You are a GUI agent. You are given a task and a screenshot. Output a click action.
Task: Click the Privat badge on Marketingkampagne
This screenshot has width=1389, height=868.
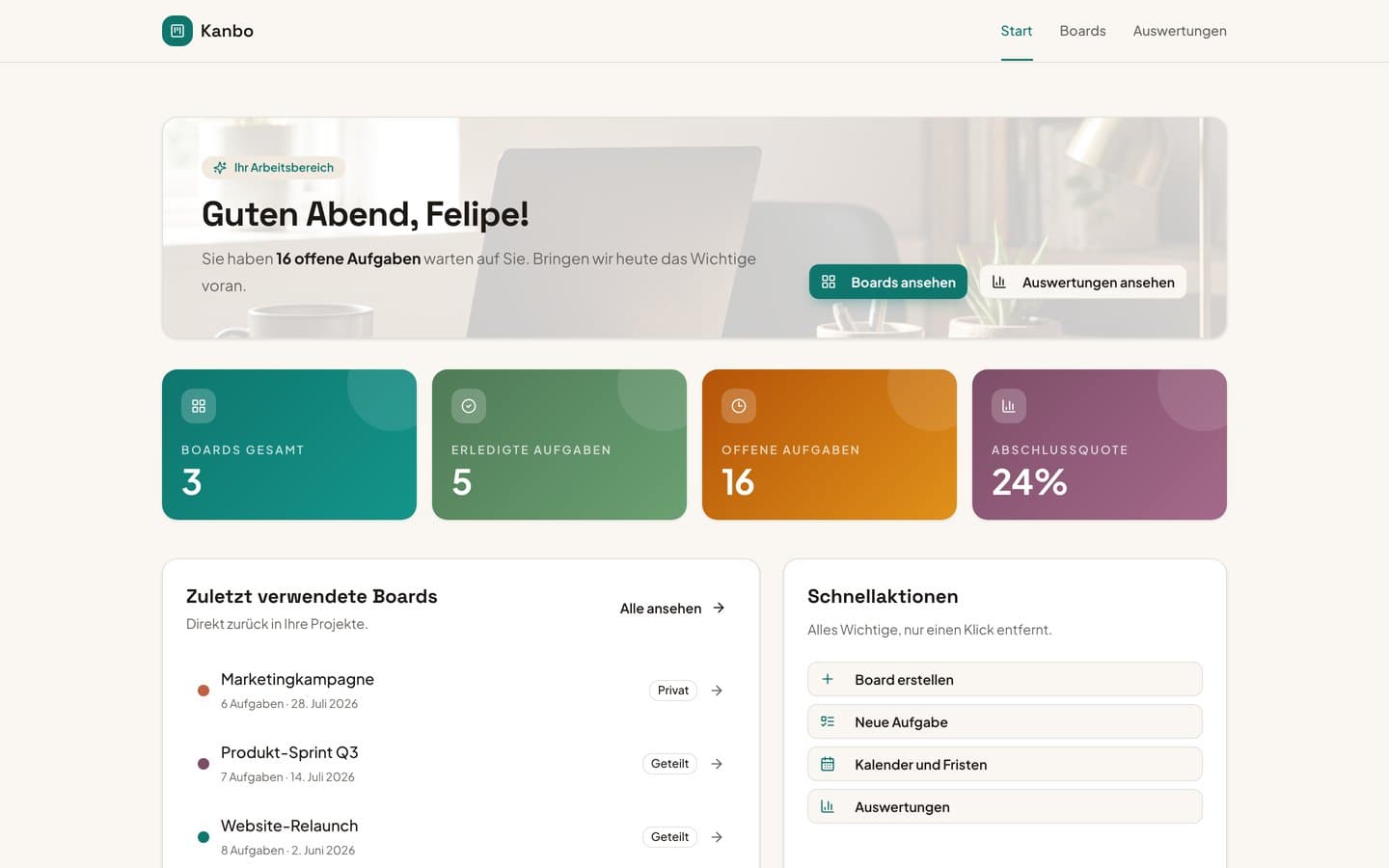(x=673, y=691)
